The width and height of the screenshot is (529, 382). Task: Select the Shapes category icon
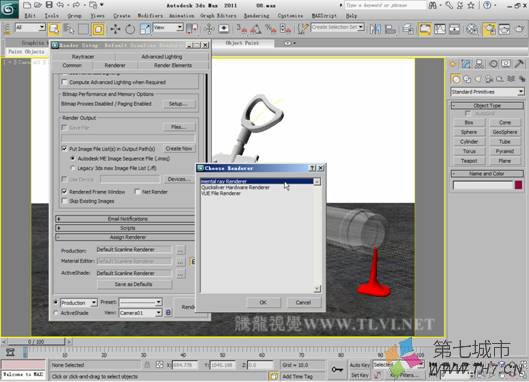pos(467,79)
